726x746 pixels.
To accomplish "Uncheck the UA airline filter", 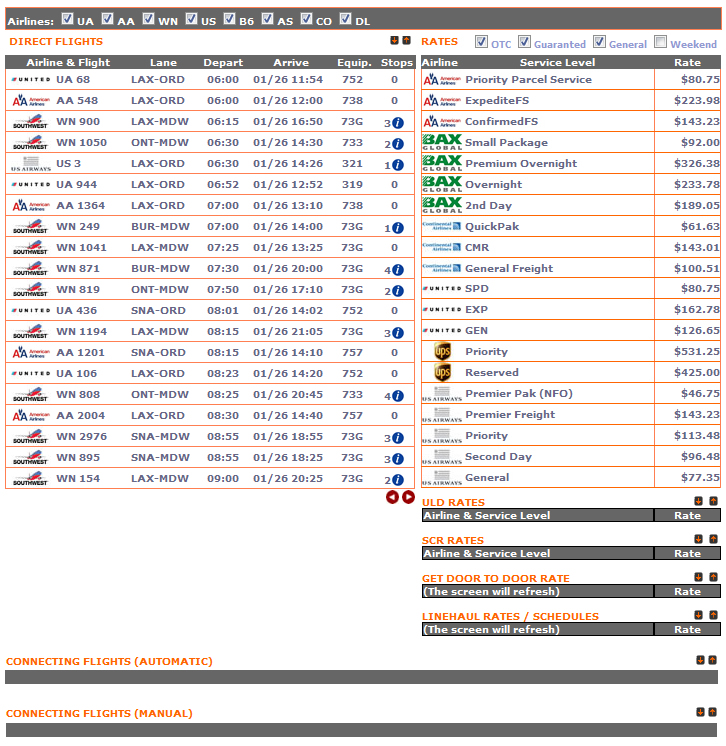I will point(67,19).
